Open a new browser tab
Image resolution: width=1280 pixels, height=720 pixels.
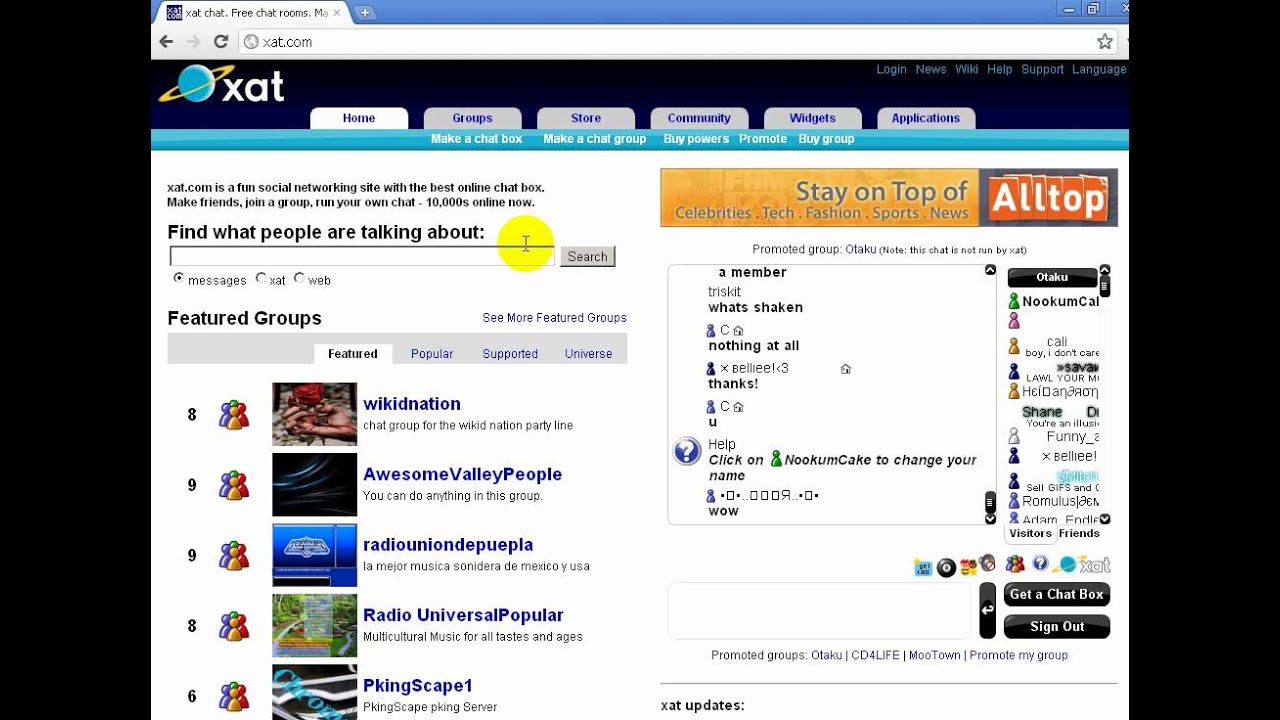tap(365, 13)
